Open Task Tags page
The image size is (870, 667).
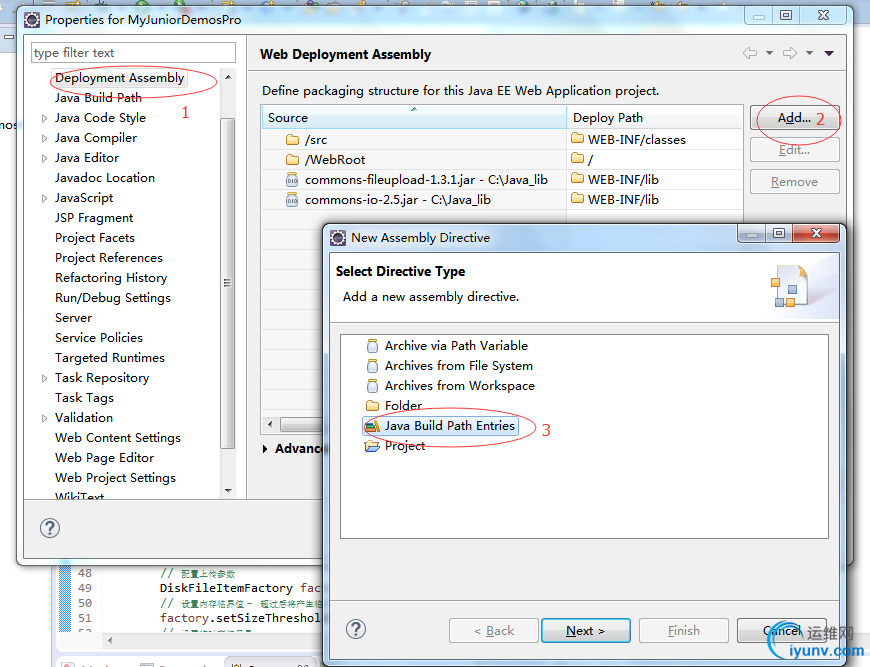tap(84, 397)
